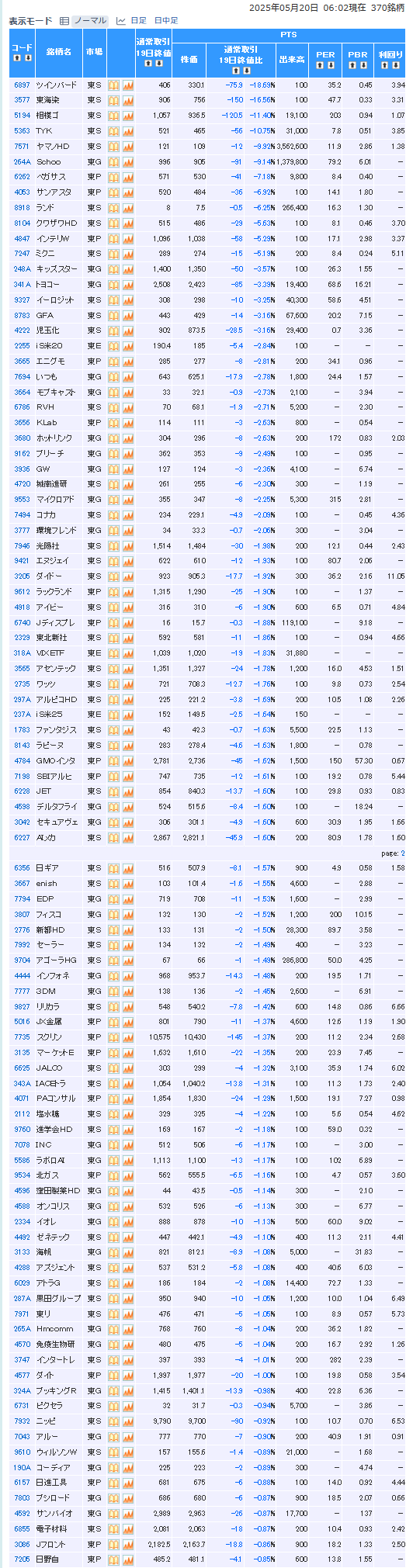Open stock code 7205 link
This screenshot has height=1568, width=413.
point(22,1559)
